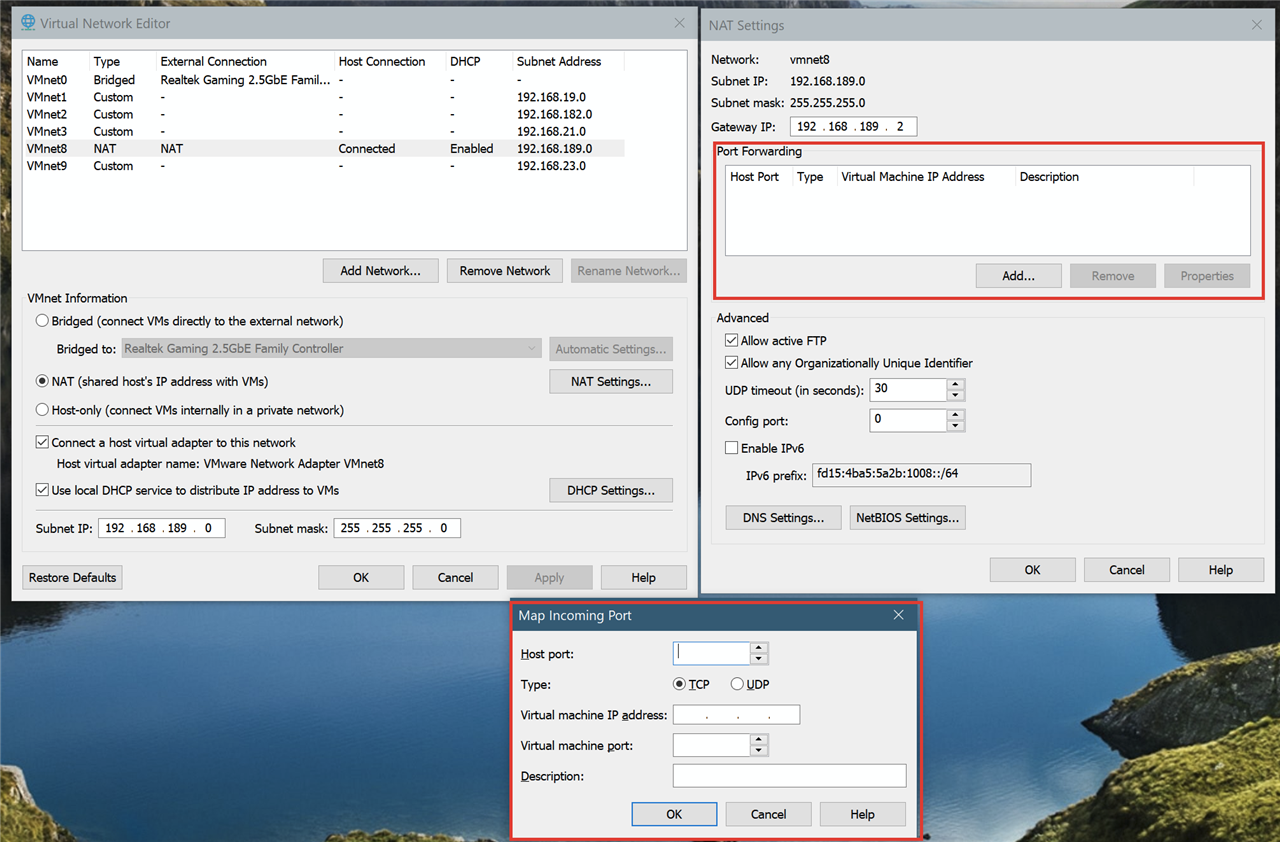Click Add Network button

pyautogui.click(x=380, y=271)
